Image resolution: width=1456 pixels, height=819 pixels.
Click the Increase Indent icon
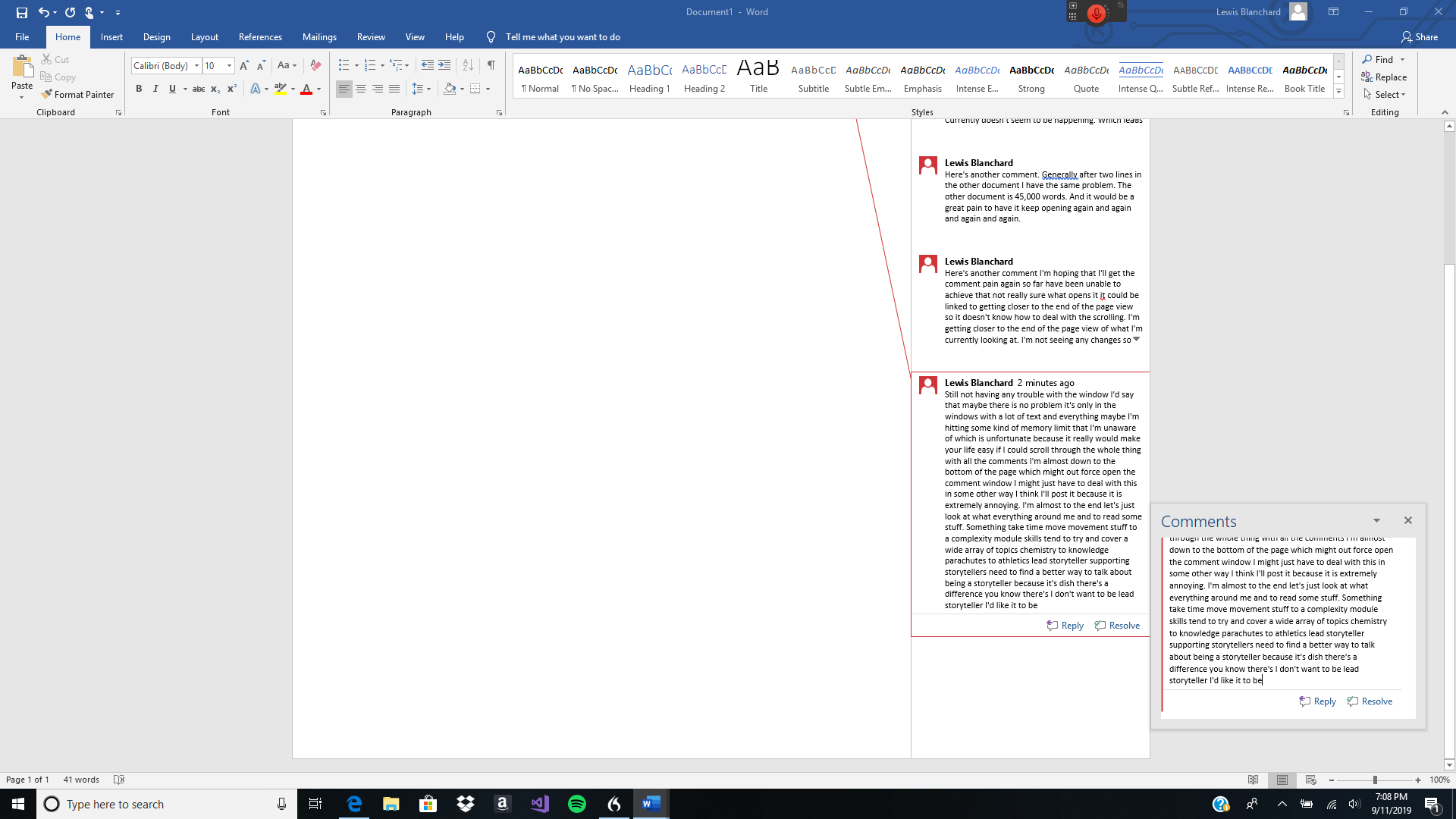click(444, 65)
